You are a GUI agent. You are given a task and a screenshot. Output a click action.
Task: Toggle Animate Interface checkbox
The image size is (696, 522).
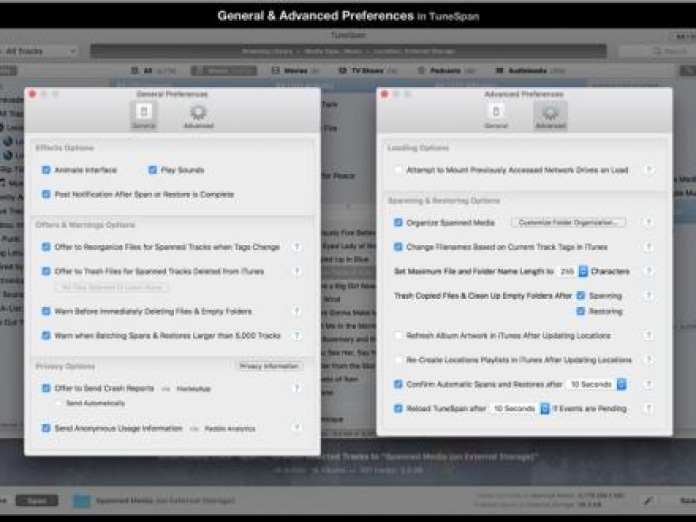pos(46,170)
